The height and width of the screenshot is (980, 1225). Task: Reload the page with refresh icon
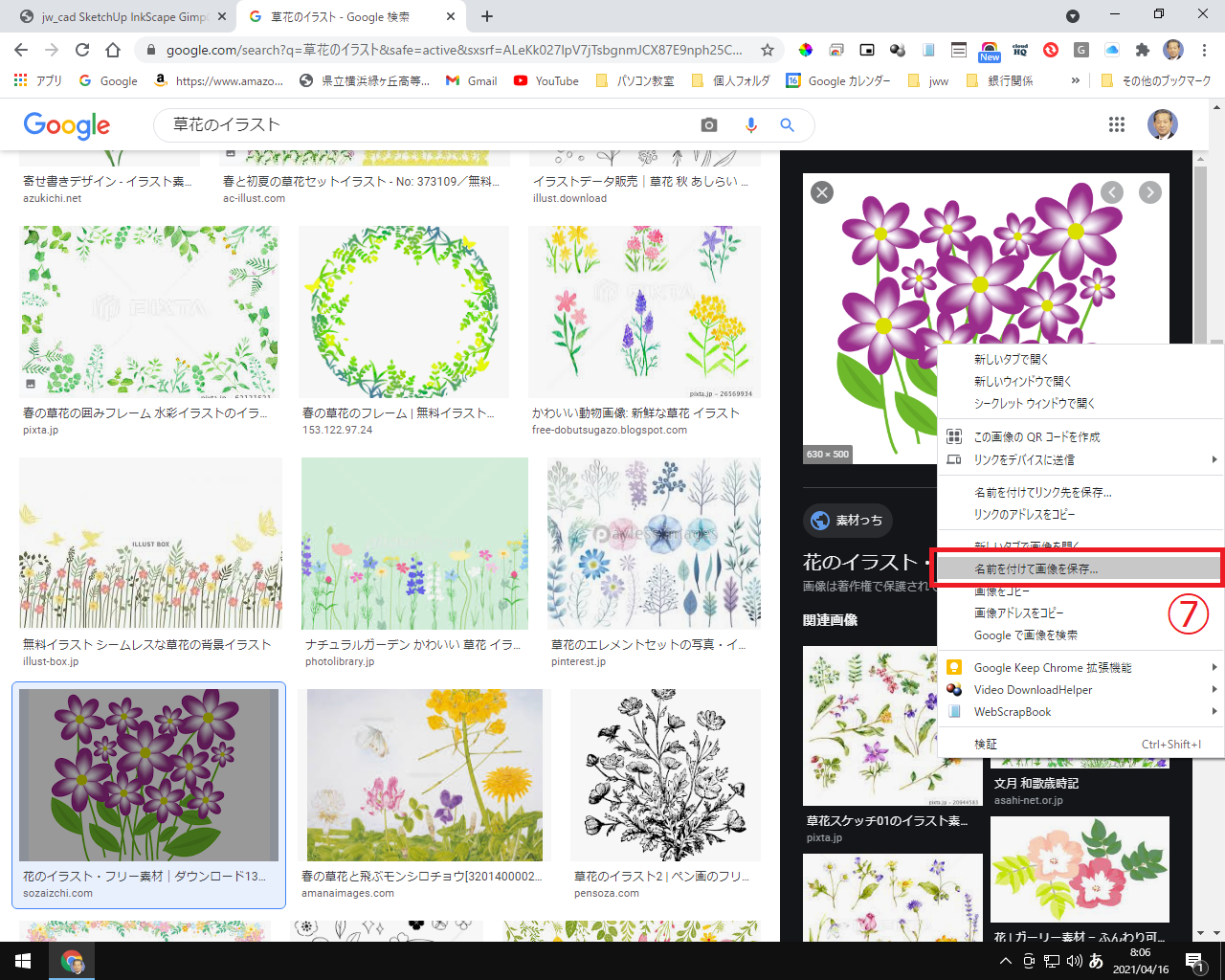[x=82, y=50]
